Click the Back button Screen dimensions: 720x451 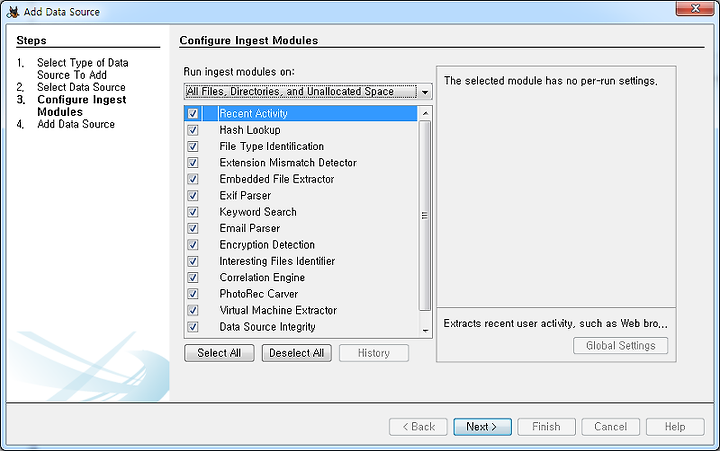click(x=418, y=427)
